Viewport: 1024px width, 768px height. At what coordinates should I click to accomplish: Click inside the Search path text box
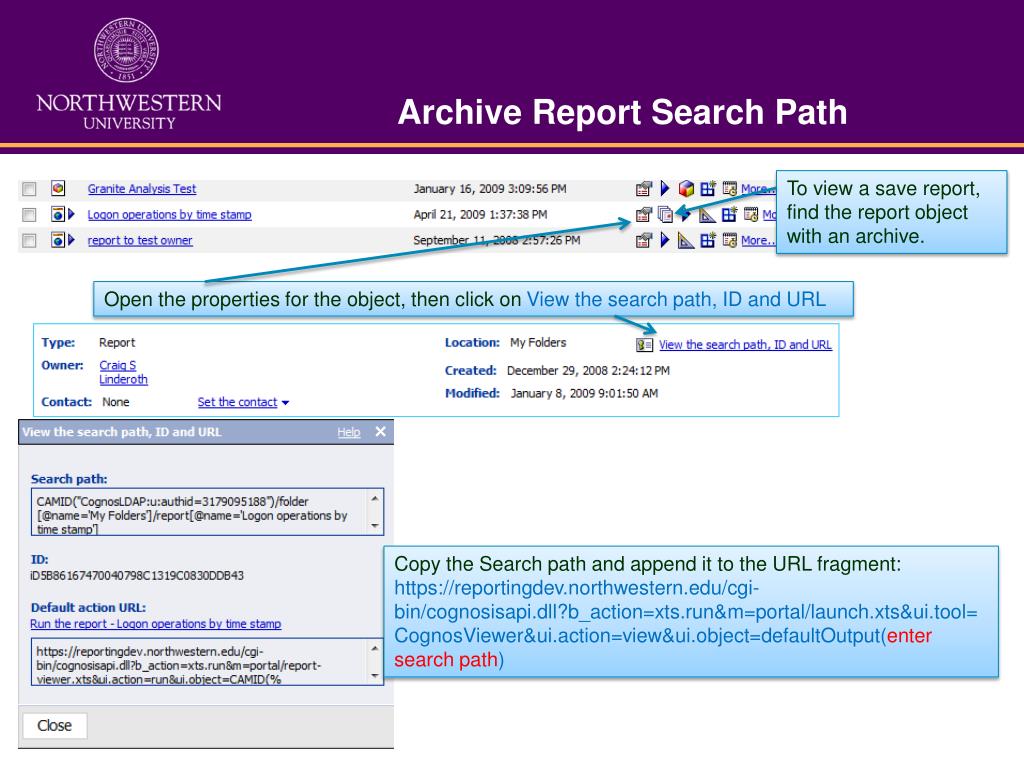200,512
